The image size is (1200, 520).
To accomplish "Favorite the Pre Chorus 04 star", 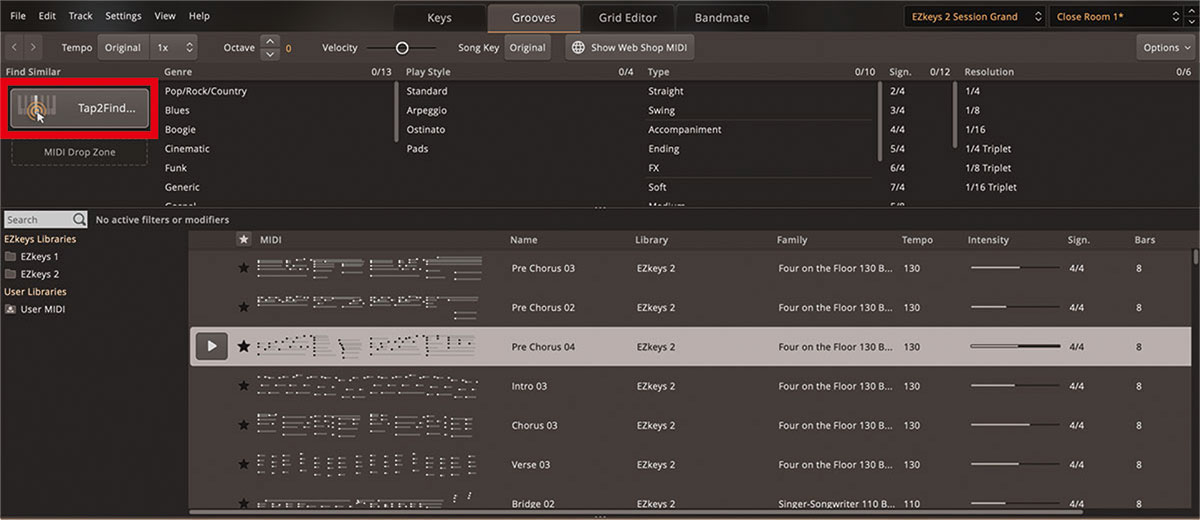I will point(243,347).
